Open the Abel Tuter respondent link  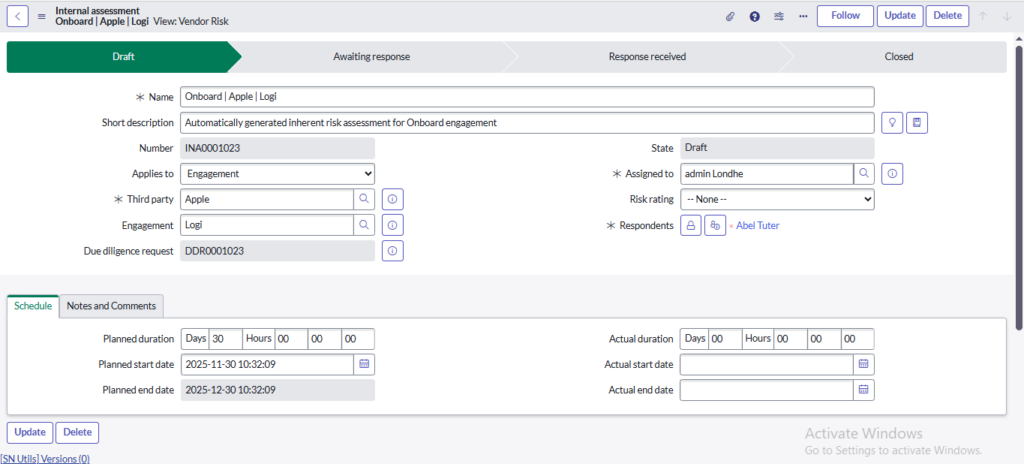(x=757, y=226)
